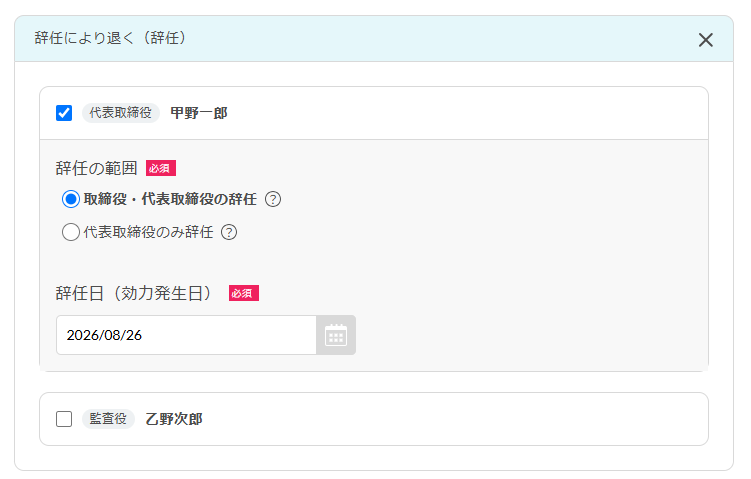
Task: Check the 監査役 乙野次郎 checkbox
Action: [x=64, y=419]
